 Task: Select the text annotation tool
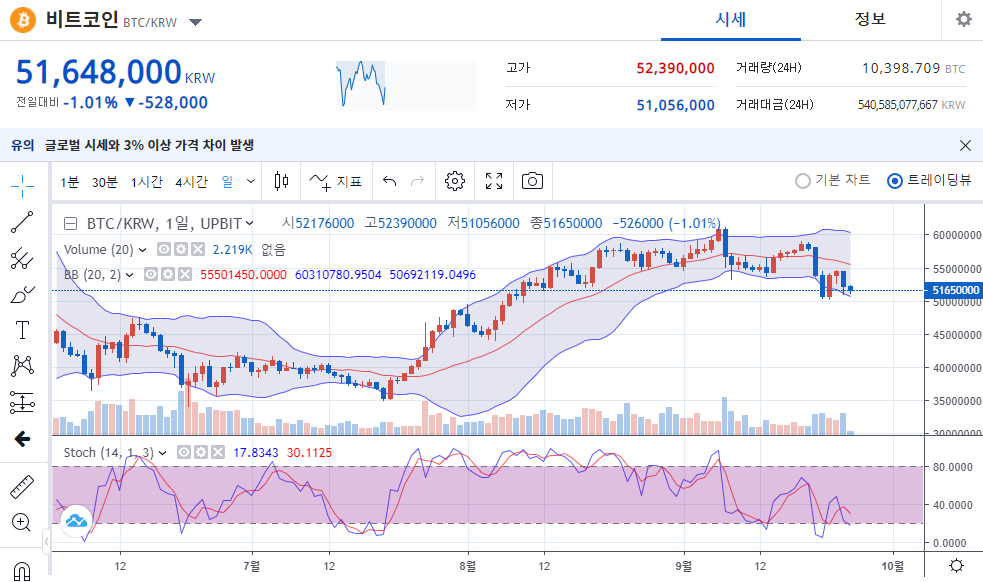point(23,330)
